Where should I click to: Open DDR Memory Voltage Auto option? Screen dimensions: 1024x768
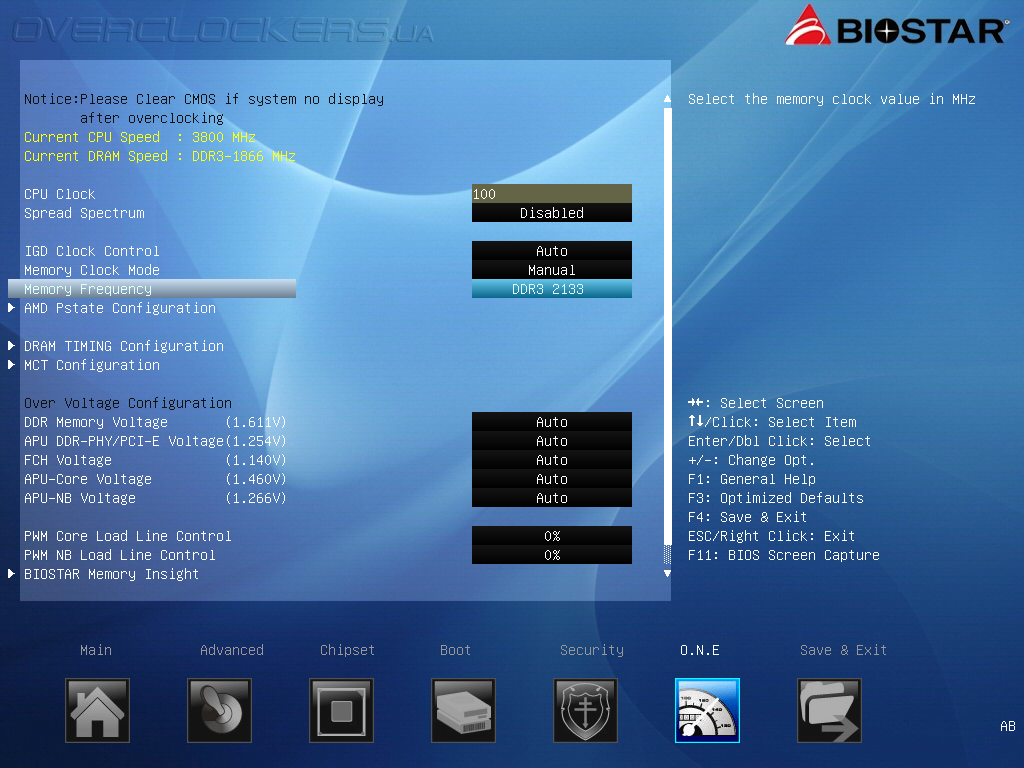click(x=552, y=422)
